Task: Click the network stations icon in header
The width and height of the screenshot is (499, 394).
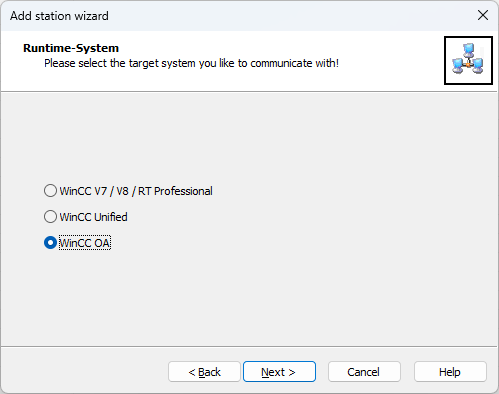Action: tap(468, 60)
